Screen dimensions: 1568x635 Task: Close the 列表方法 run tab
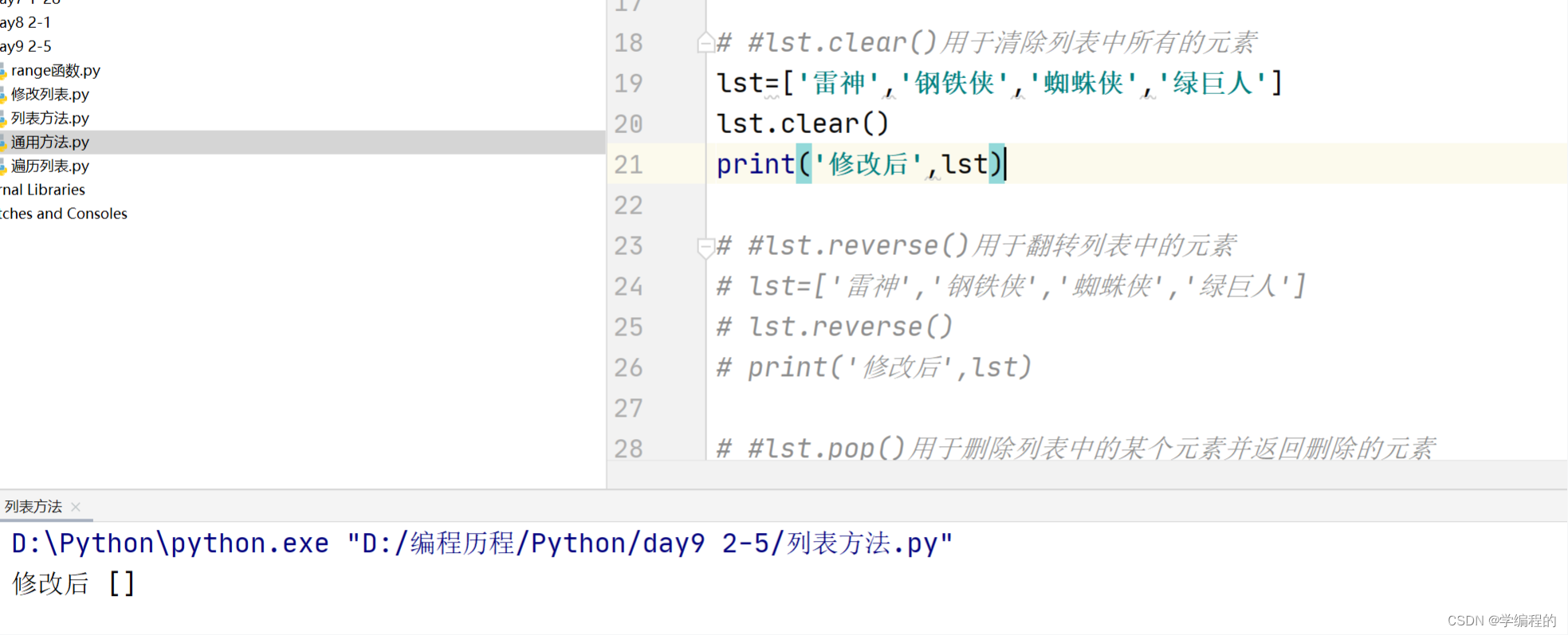[76, 507]
